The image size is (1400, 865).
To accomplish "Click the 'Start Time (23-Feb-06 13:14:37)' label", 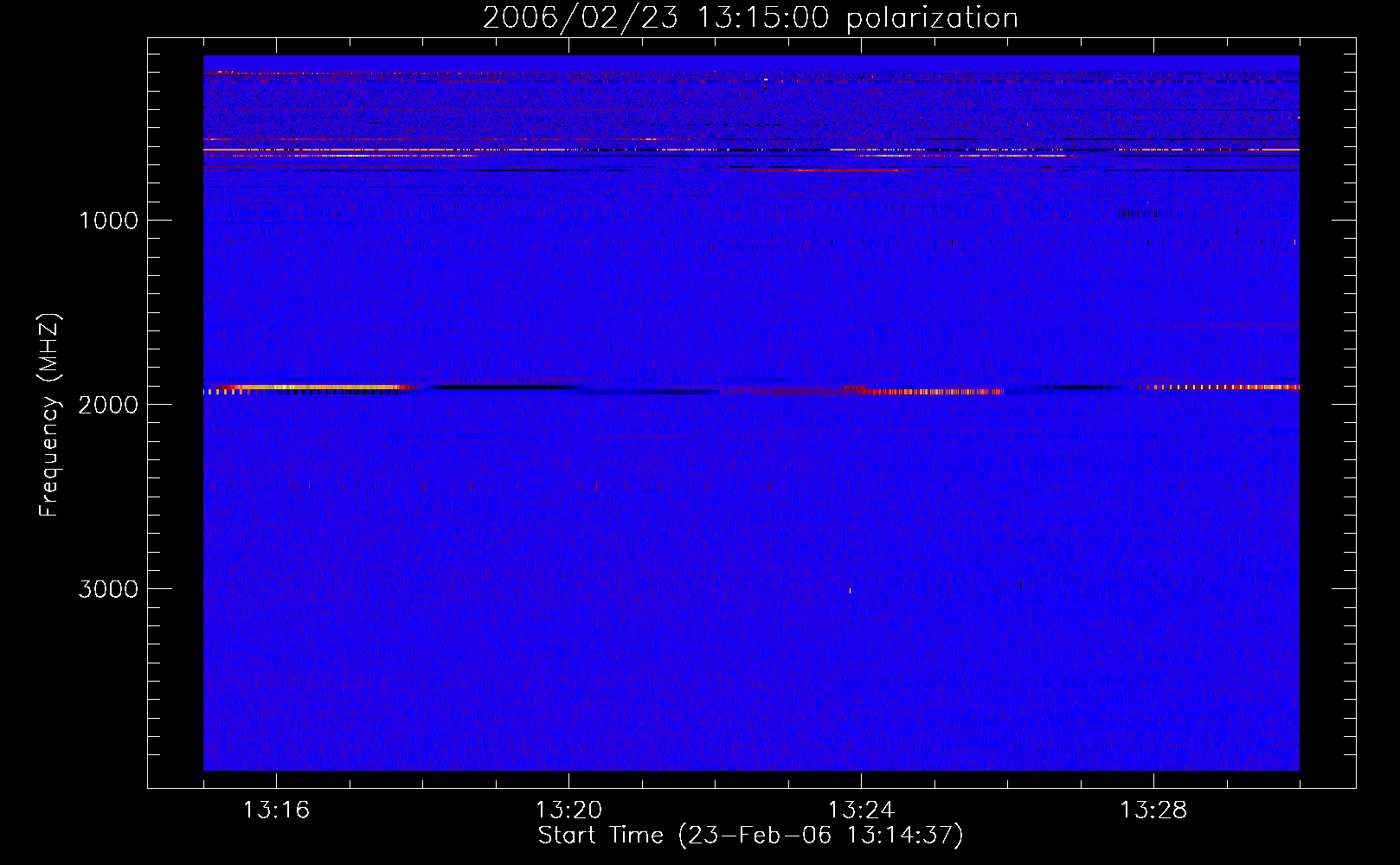I will coord(750,836).
